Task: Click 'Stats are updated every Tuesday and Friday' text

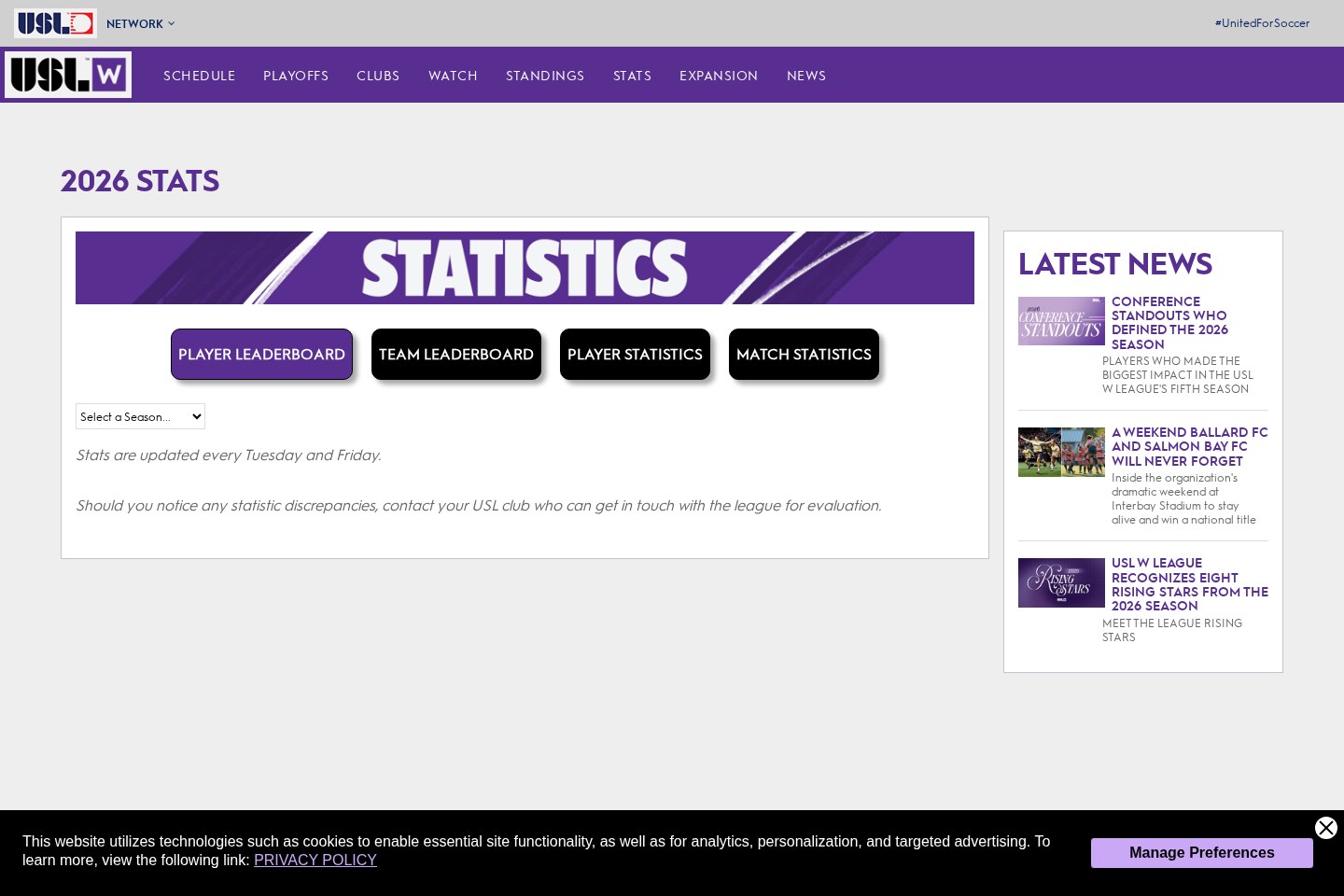Action: tap(229, 455)
